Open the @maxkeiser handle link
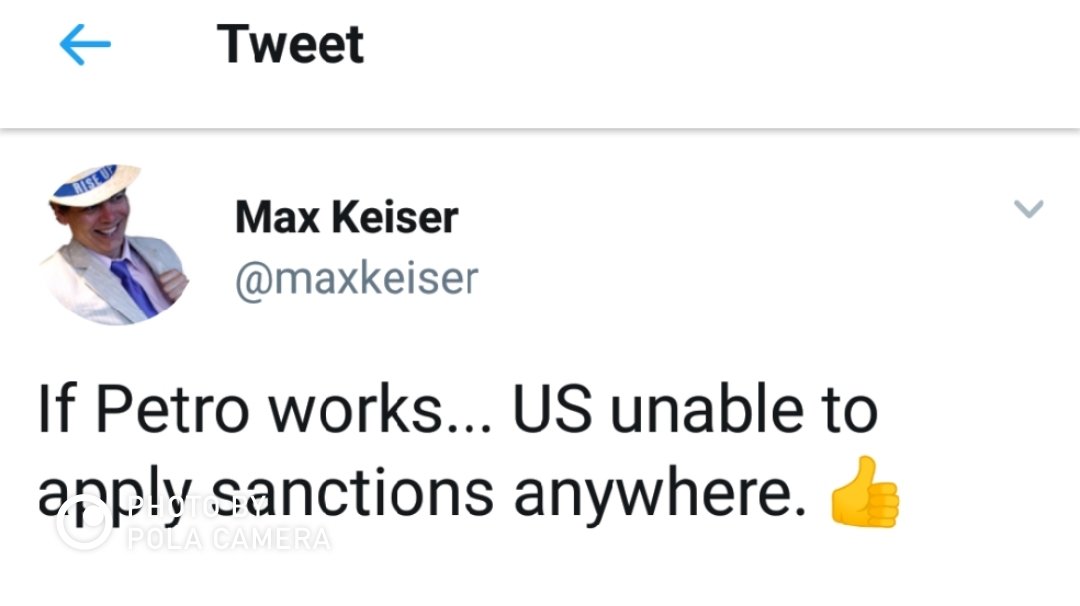The height and width of the screenshot is (606, 1080). [356, 279]
